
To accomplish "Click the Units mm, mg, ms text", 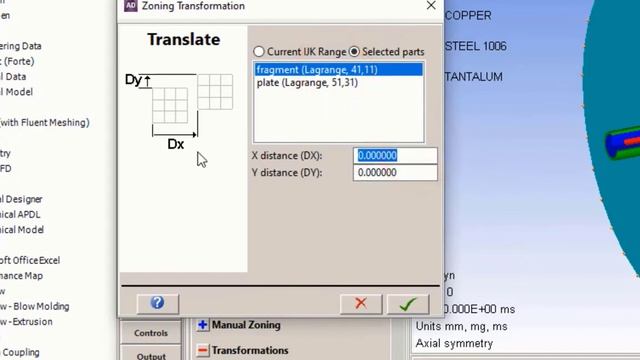I will (462, 327).
